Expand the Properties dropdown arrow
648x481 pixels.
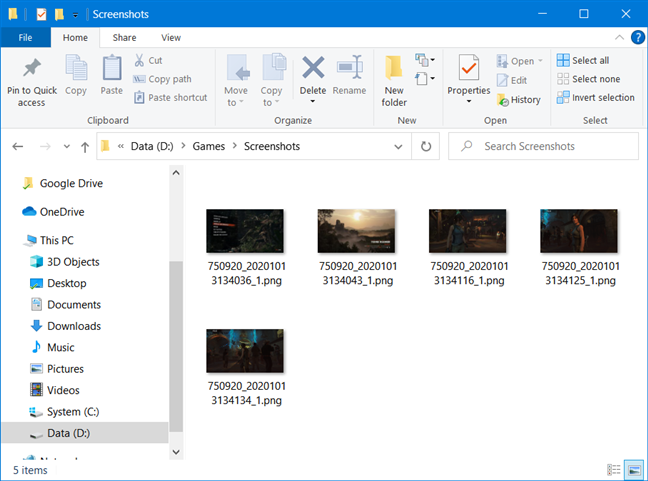coord(469,102)
